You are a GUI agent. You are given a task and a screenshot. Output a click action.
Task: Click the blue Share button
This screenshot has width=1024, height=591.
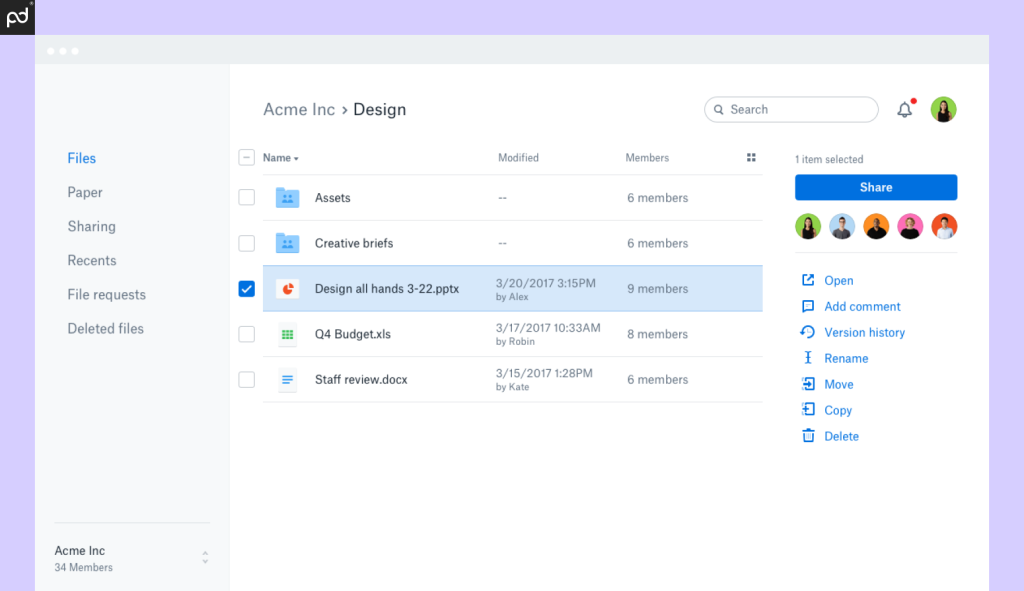tap(876, 187)
